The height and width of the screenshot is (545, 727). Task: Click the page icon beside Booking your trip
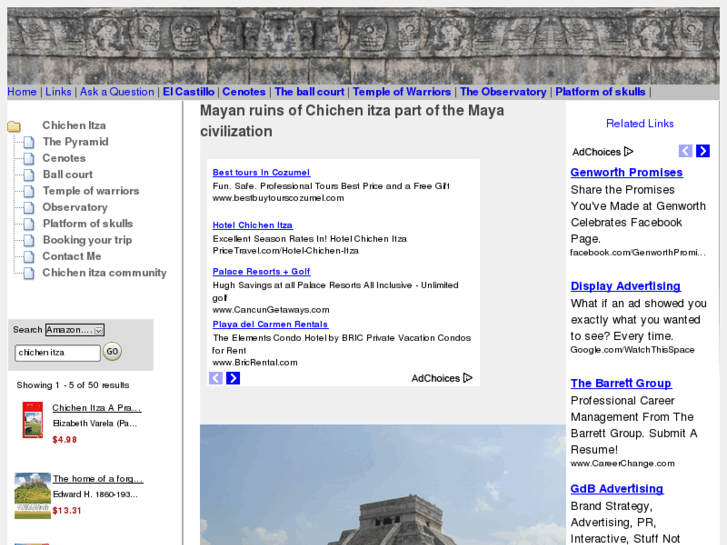coord(29,240)
